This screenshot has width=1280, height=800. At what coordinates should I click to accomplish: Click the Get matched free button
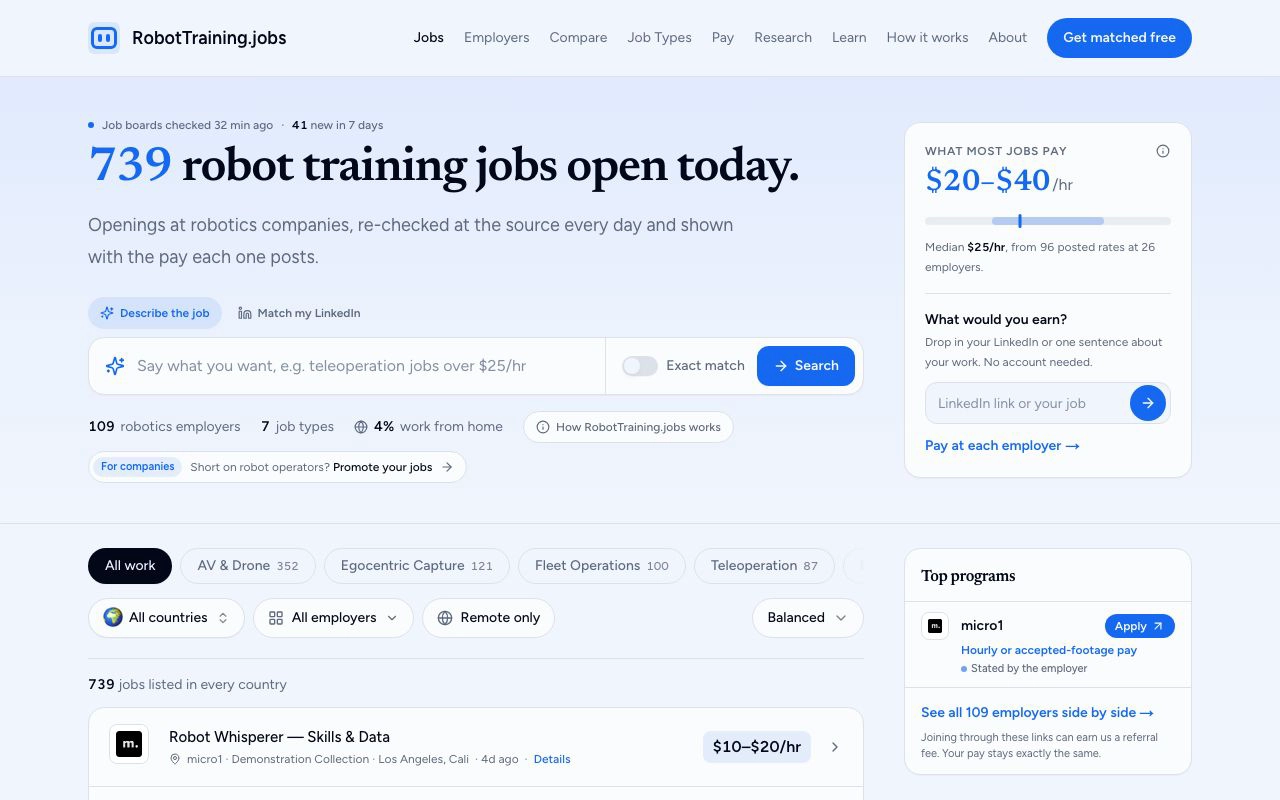click(1119, 38)
